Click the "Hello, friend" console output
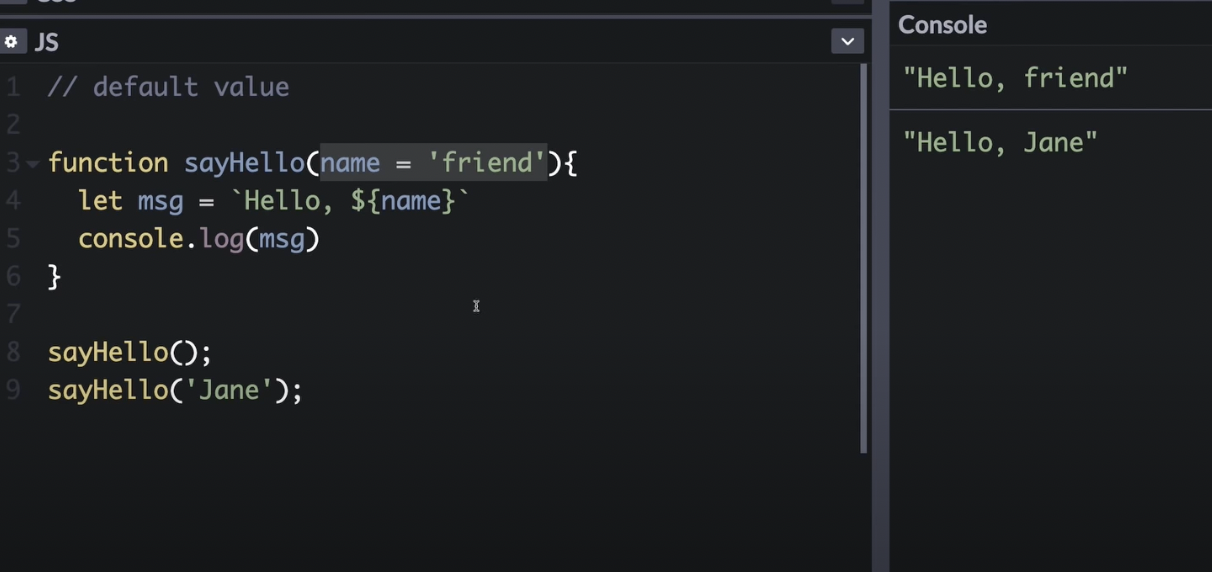 [x=1015, y=78]
